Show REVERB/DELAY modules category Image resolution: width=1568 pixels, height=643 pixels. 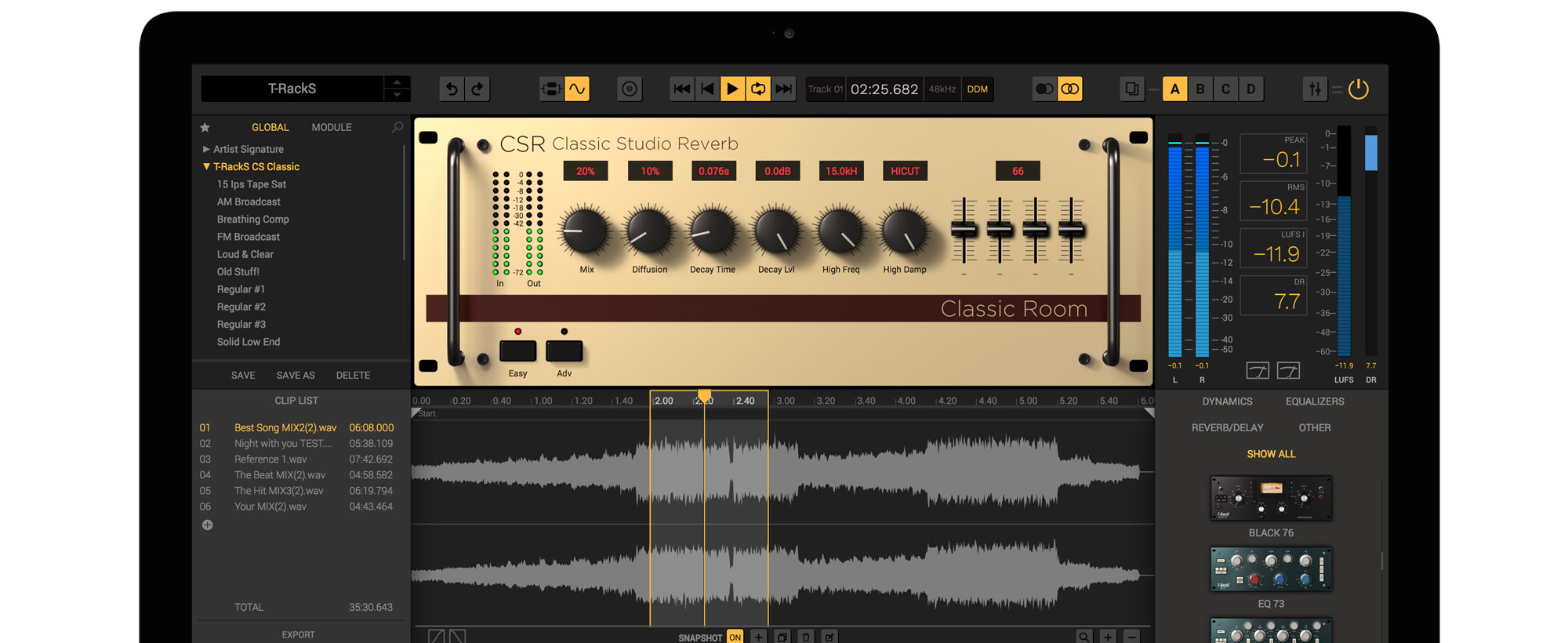pyautogui.click(x=1227, y=428)
